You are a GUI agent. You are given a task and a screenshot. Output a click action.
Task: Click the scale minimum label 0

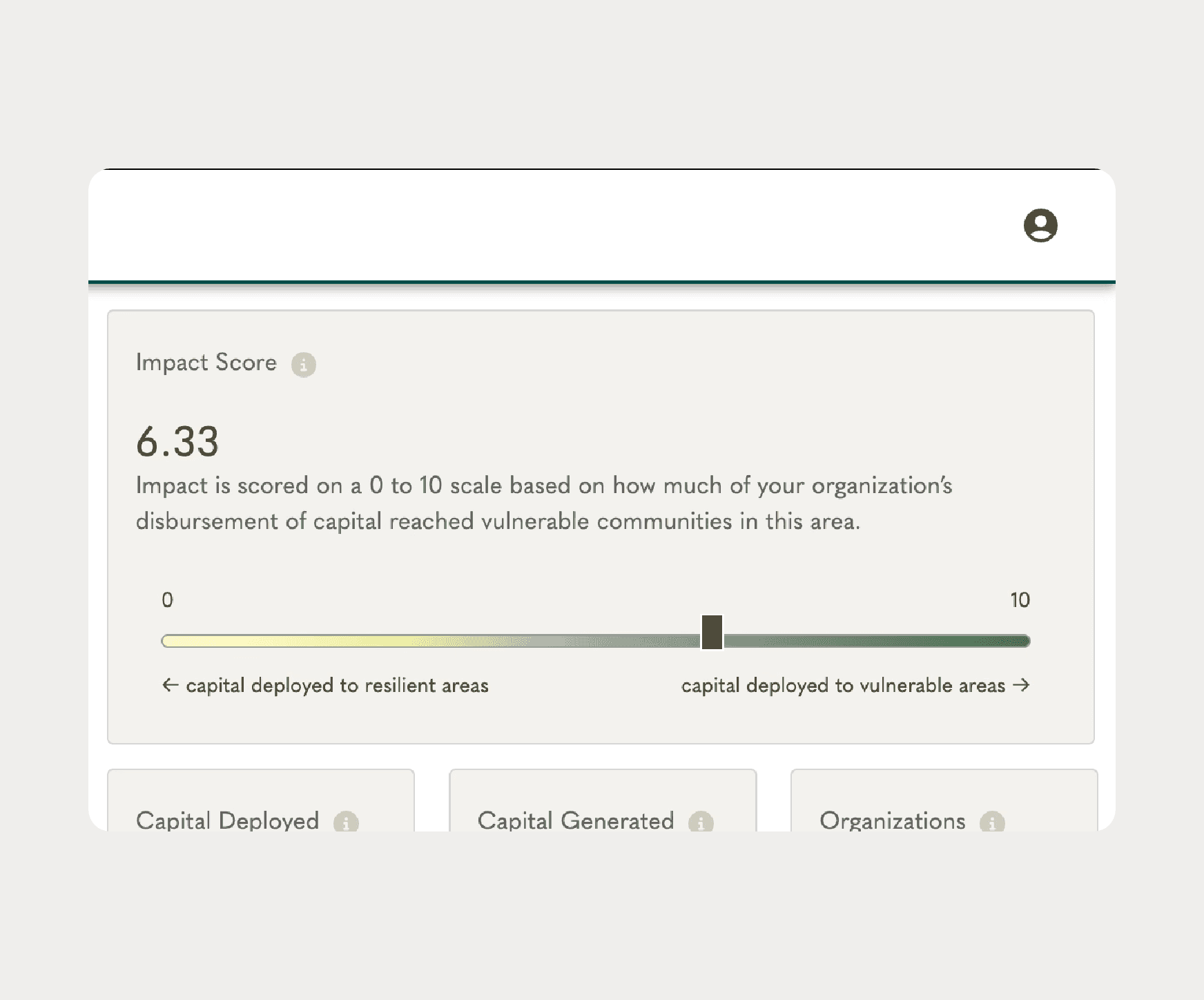click(167, 599)
